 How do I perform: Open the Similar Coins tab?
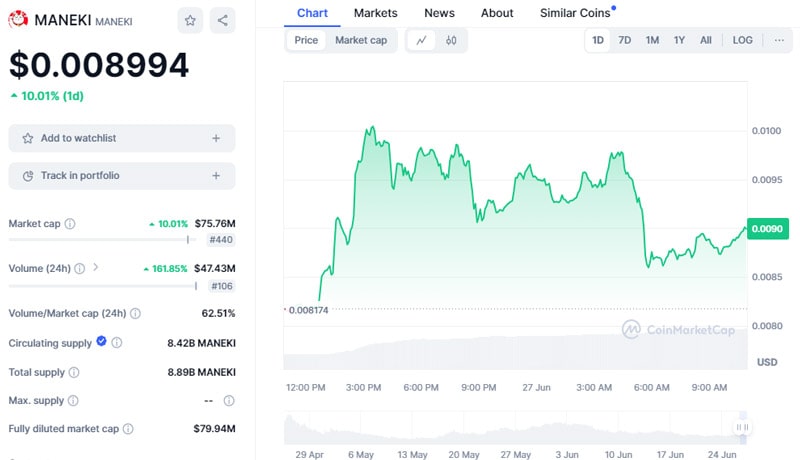(577, 13)
